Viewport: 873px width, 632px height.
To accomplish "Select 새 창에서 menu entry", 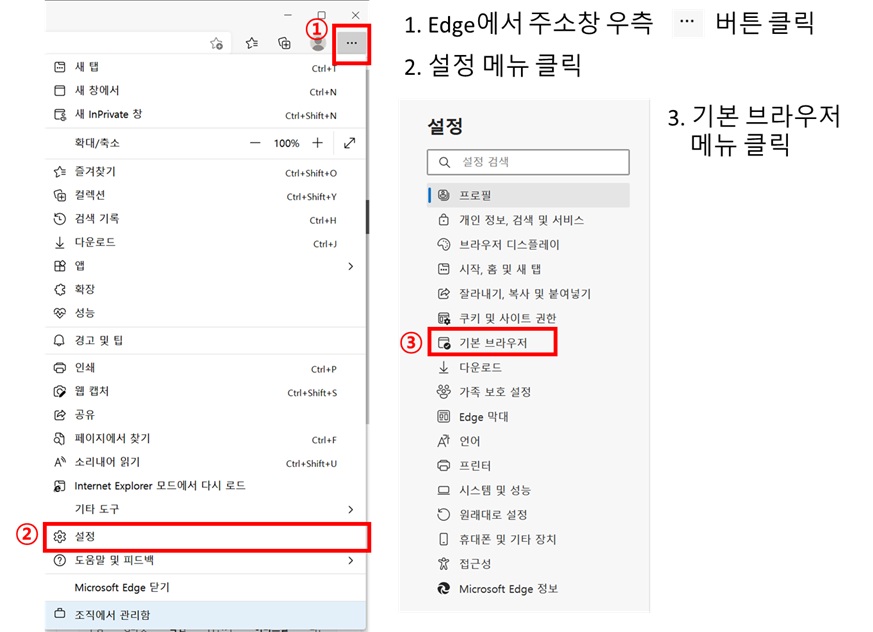I will [205, 91].
